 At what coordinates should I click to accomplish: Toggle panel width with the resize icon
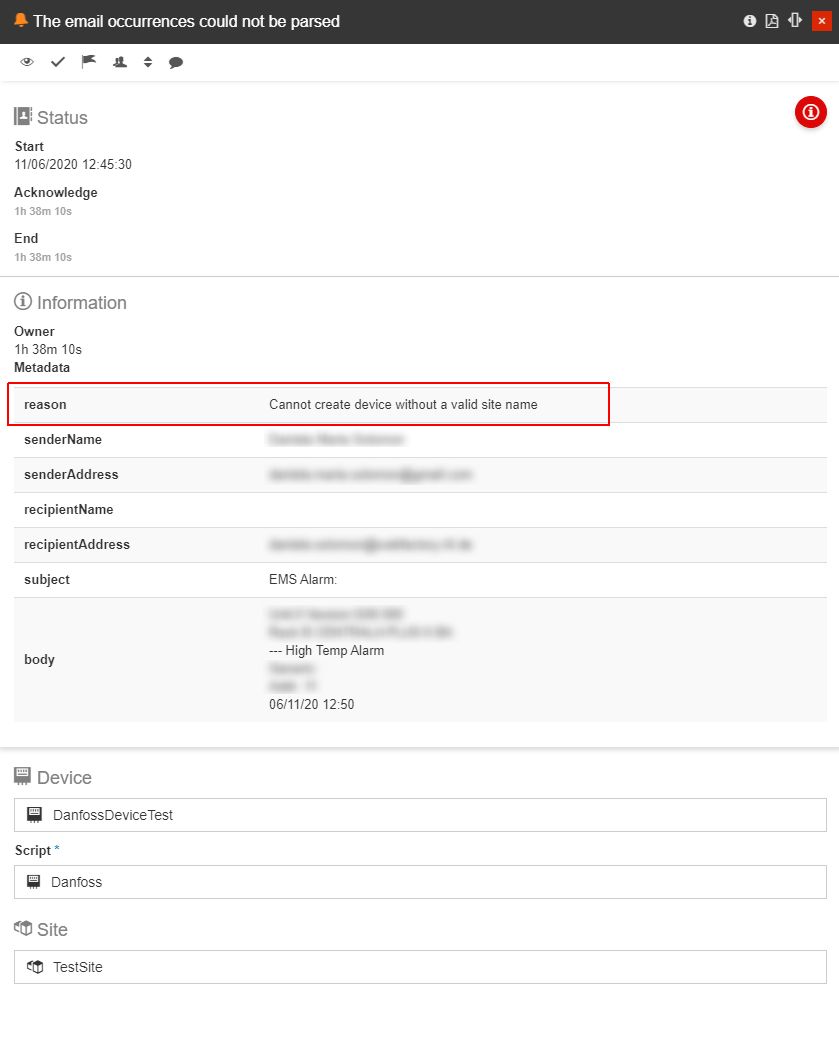coord(795,21)
